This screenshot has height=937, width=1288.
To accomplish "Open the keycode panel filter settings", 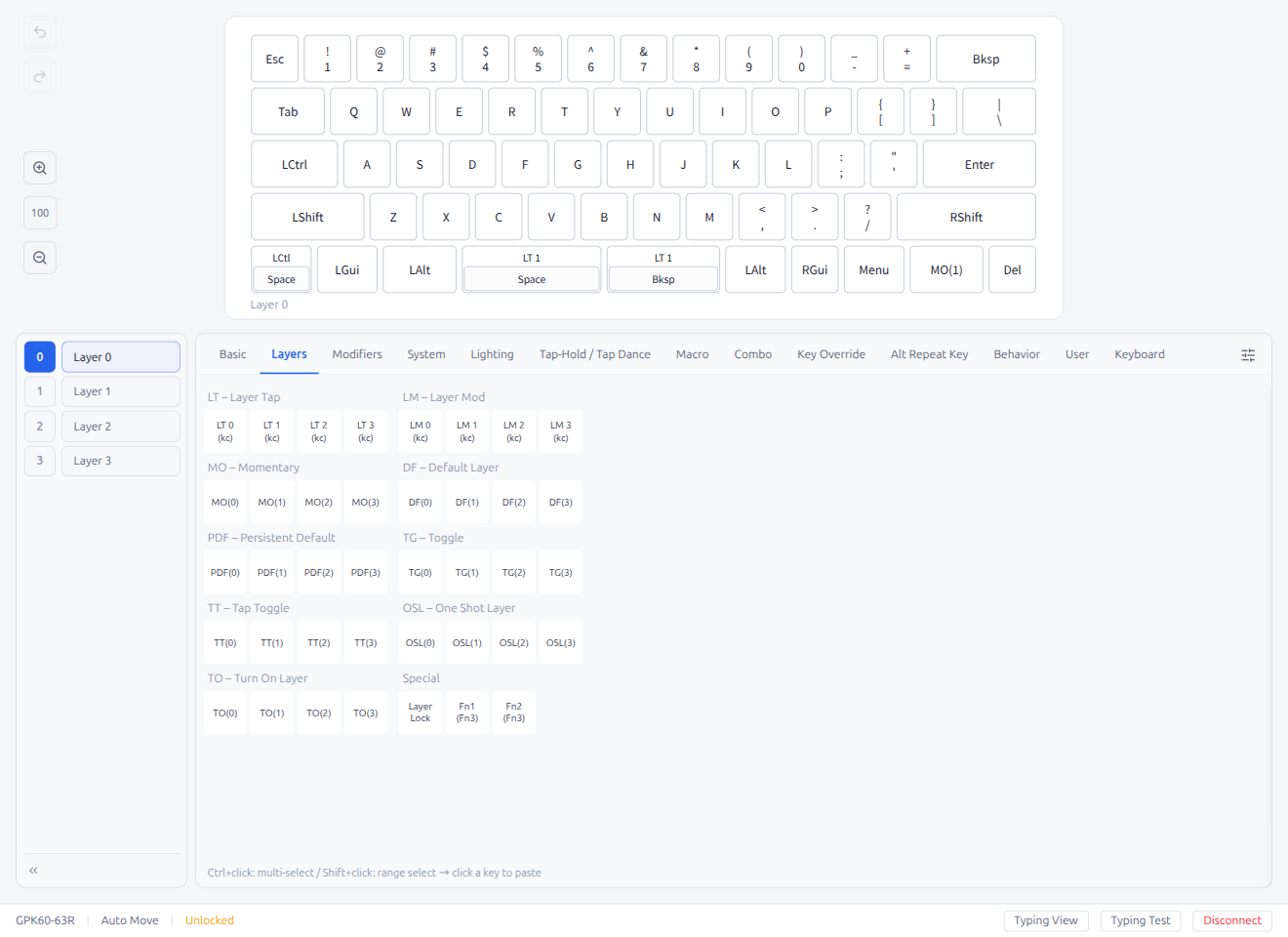I will coord(1248,354).
